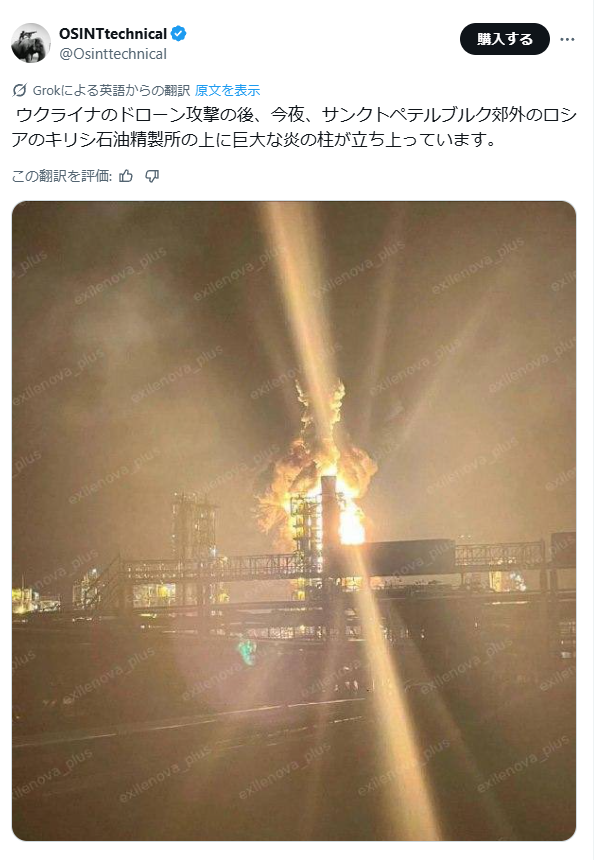This screenshot has width=609, height=860.
Task: Click the 購入する subscribe button
Action: click(504, 39)
